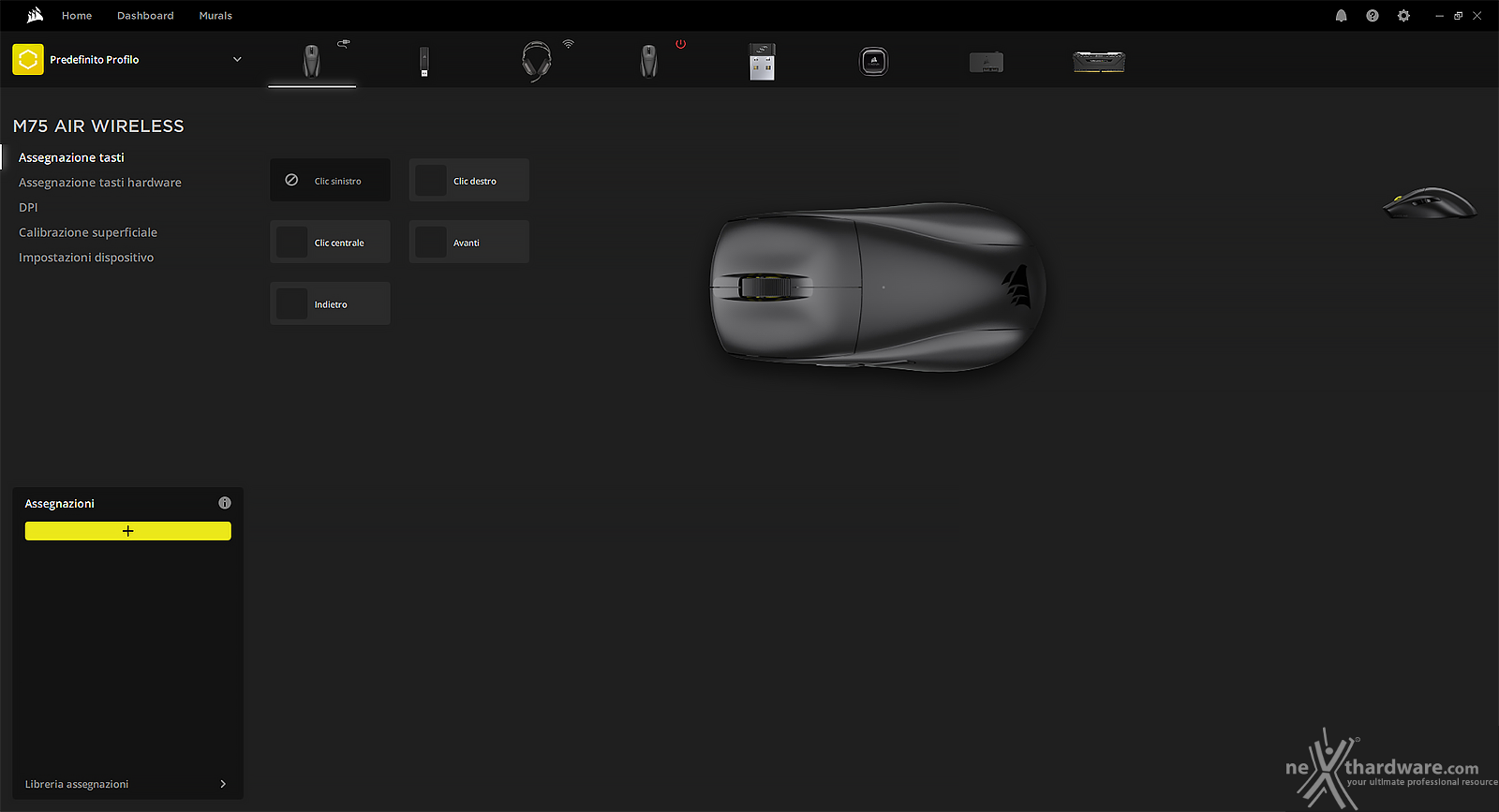Open Impostazioni dispositivo section
This screenshot has width=1499, height=812.
tap(86, 258)
